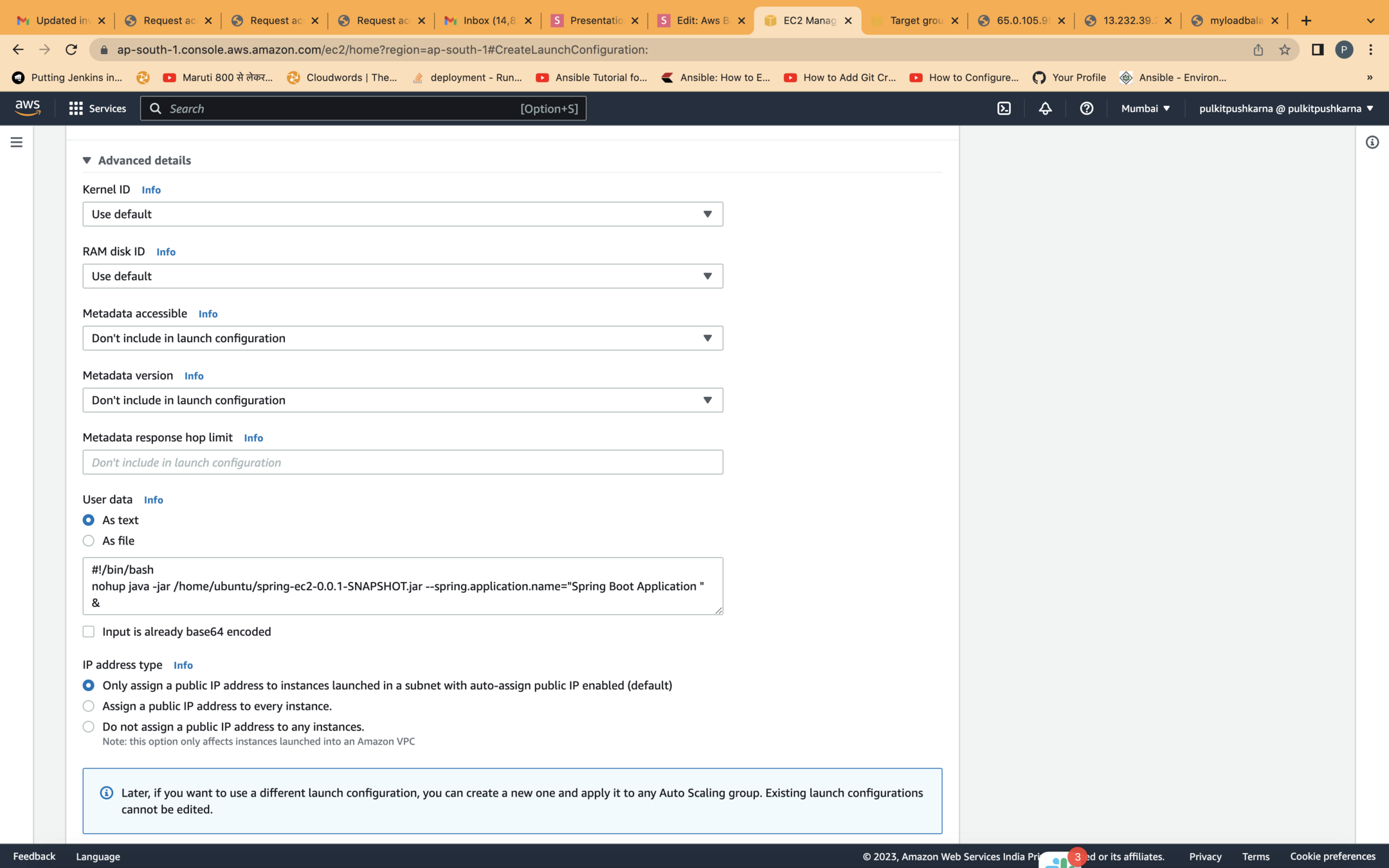Check Input is already base64 encoded
Screen dimensions: 1389x868
point(89,631)
